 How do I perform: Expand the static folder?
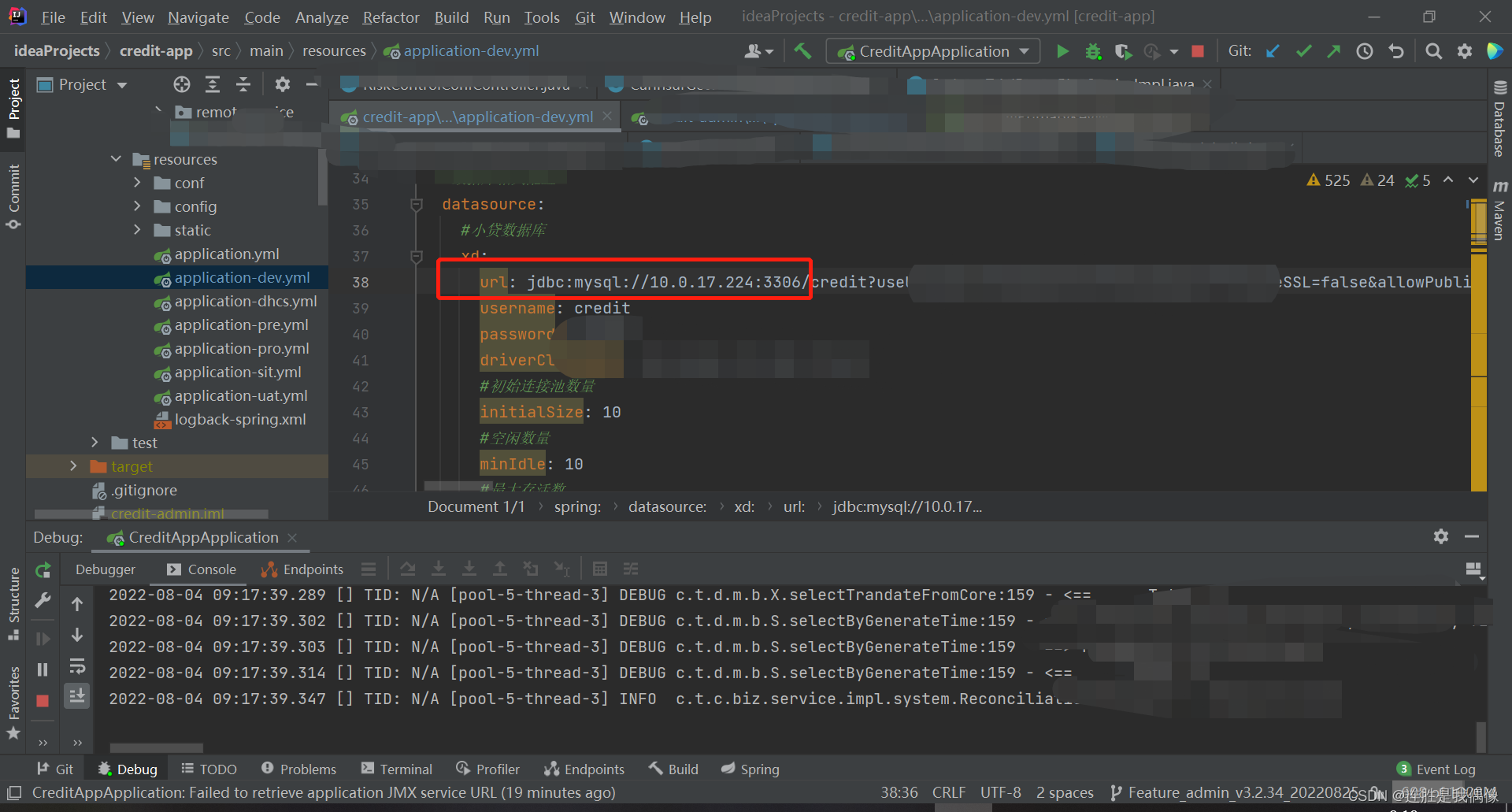[138, 230]
